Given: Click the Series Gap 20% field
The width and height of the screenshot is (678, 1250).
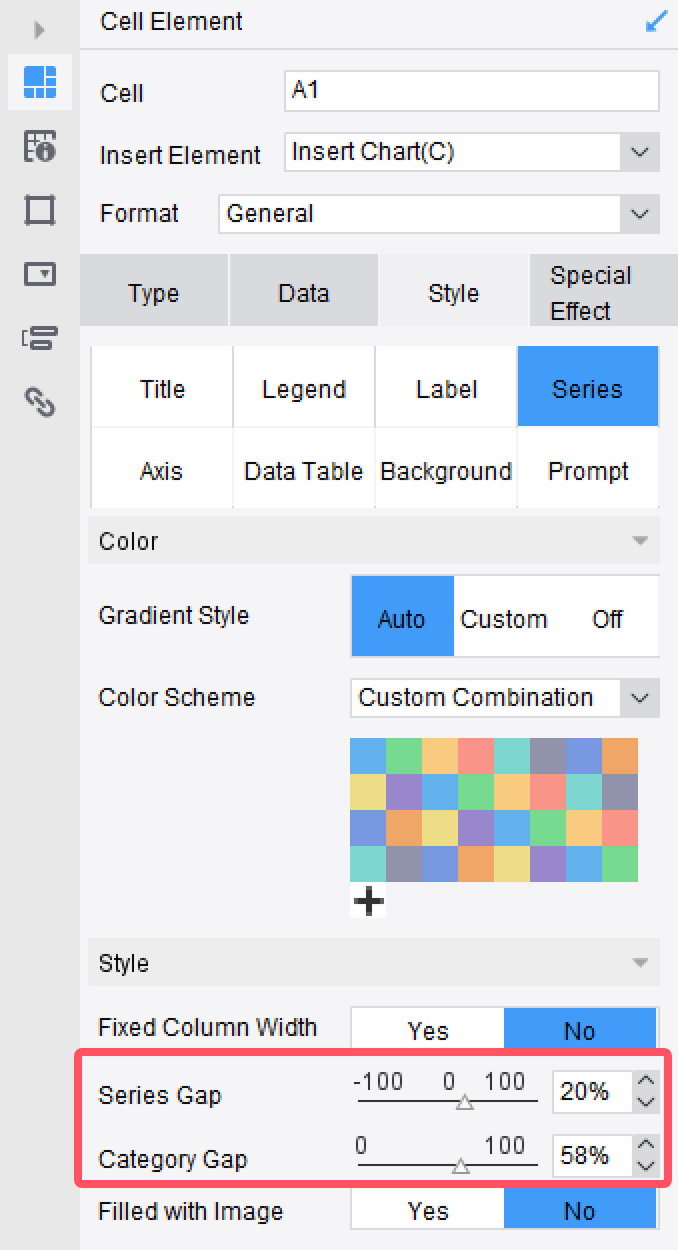Looking at the screenshot, I should point(592,1092).
